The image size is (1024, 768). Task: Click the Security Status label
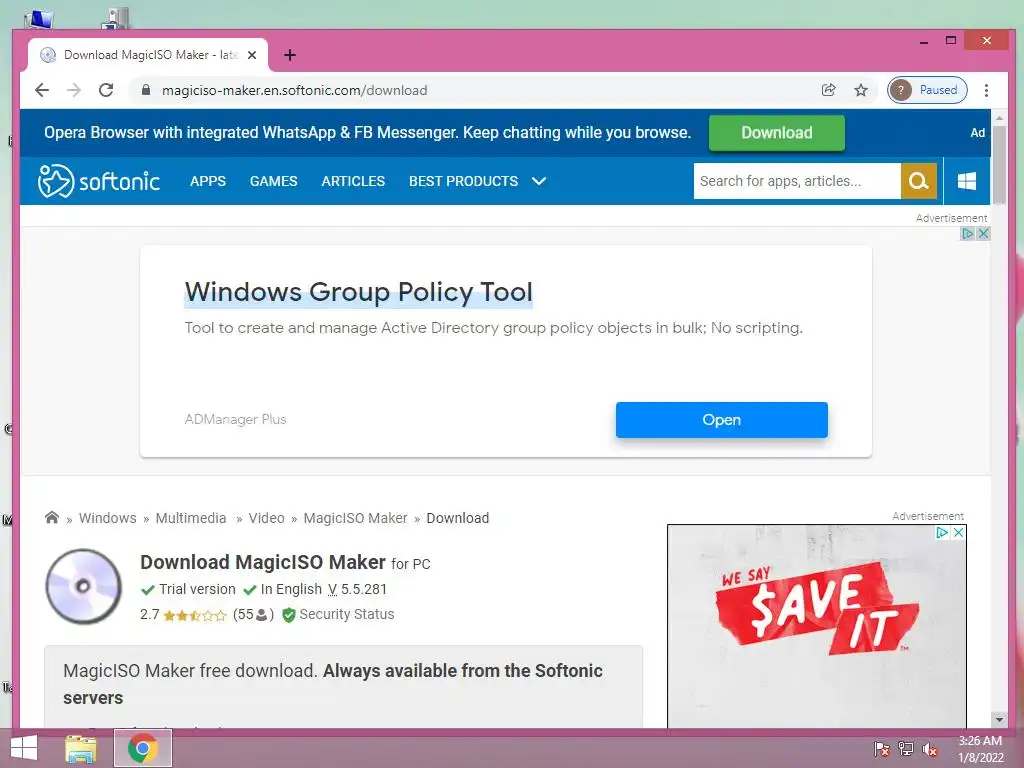coord(347,615)
